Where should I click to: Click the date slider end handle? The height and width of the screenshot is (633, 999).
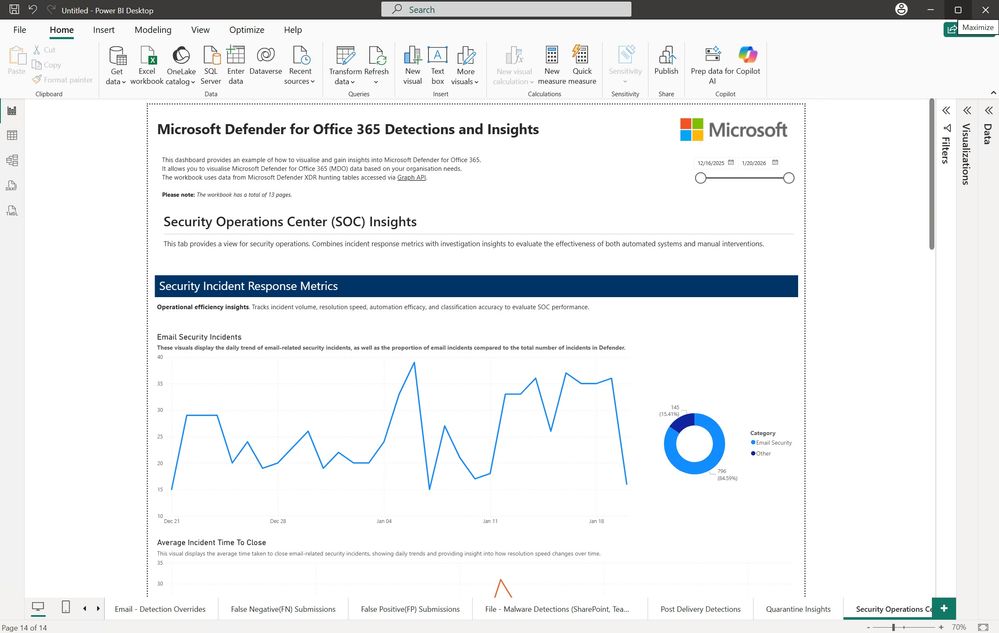[789, 178]
